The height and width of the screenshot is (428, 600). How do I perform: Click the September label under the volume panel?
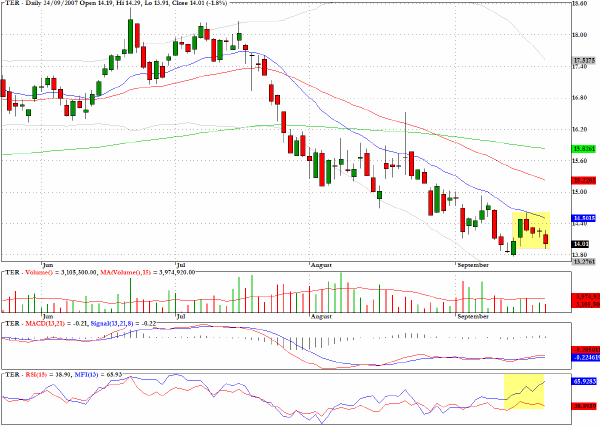point(473,316)
